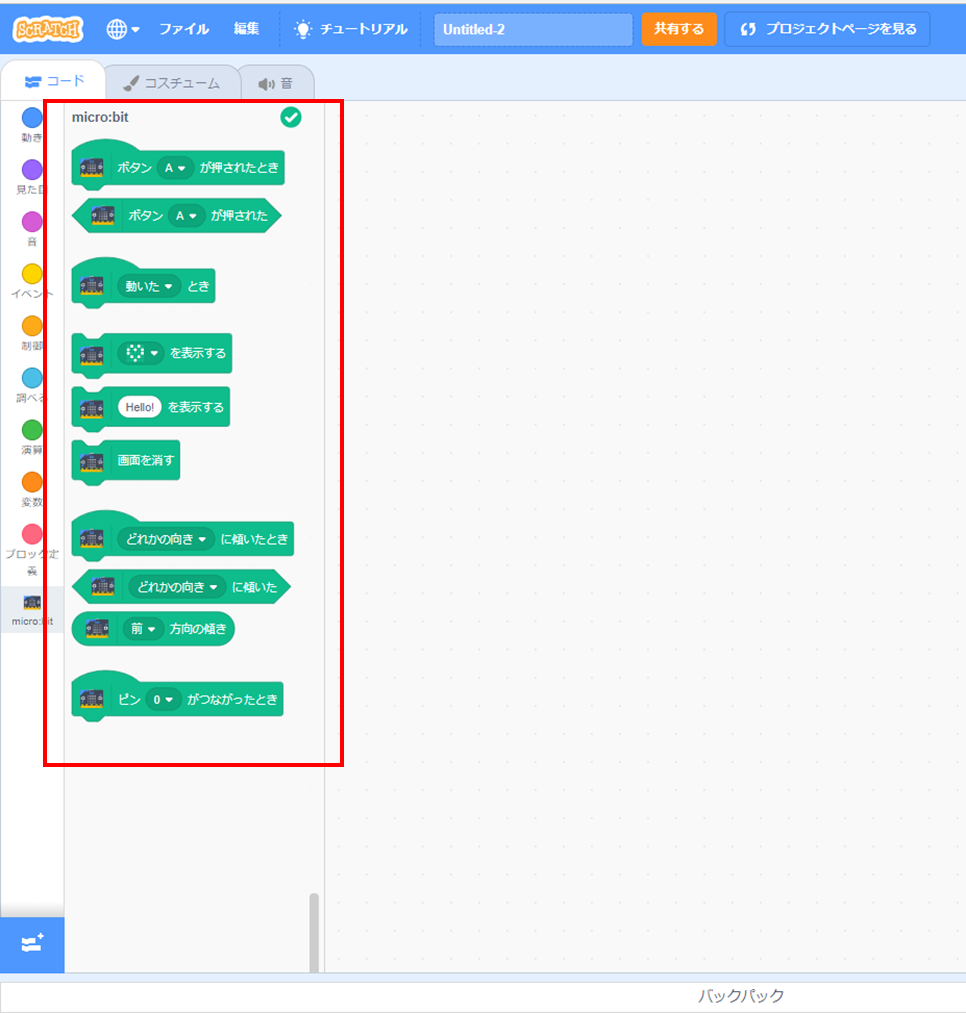
Task: Click the add extension button
Action: tap(32, 944)
